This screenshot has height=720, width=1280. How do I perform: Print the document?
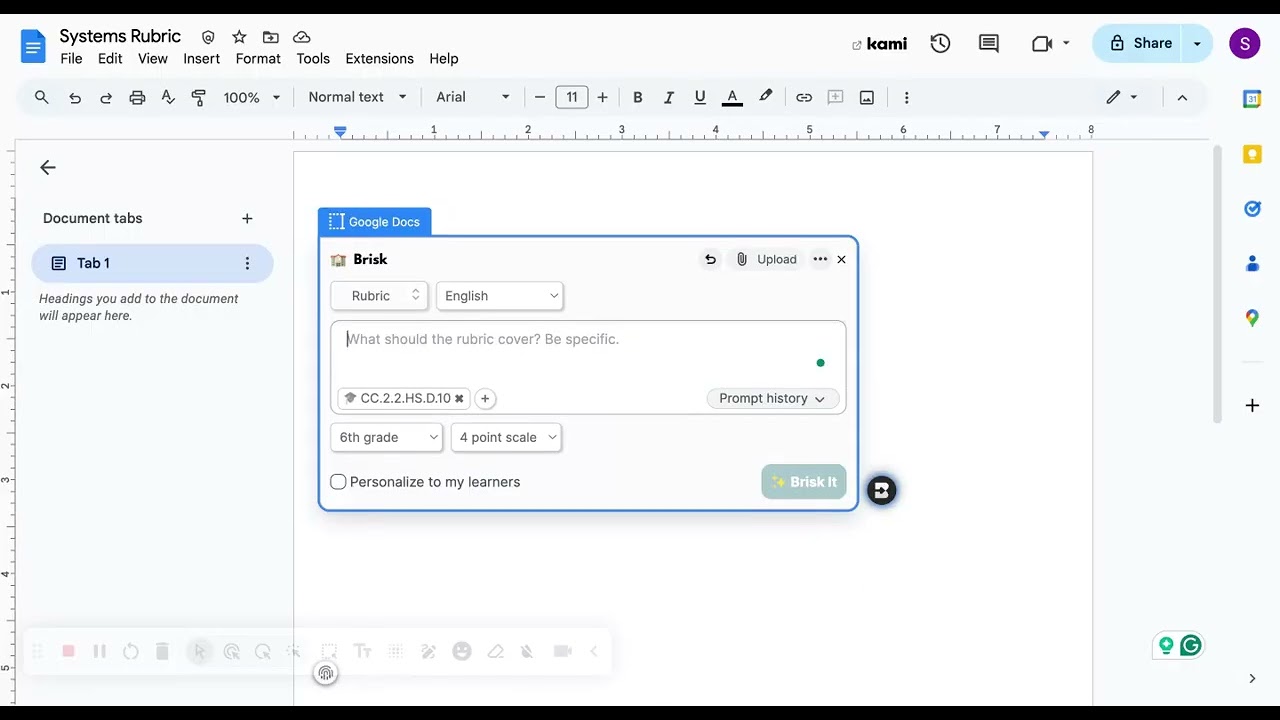(x=137, y=97)
